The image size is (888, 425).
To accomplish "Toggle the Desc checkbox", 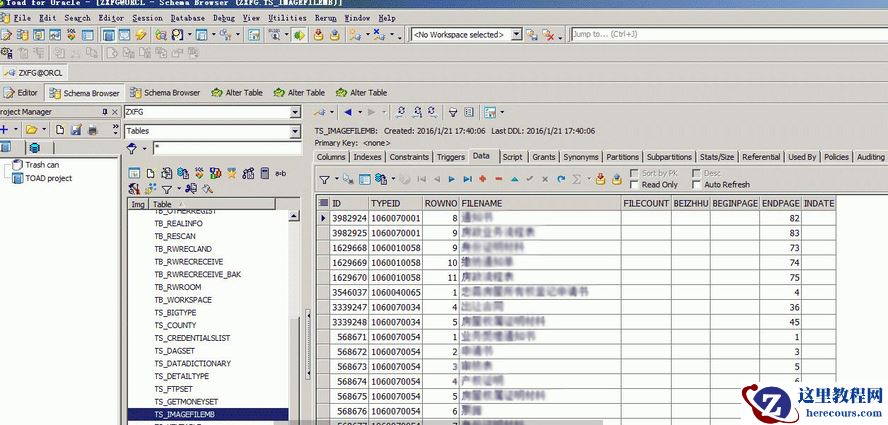I will [x=697, y=173].
